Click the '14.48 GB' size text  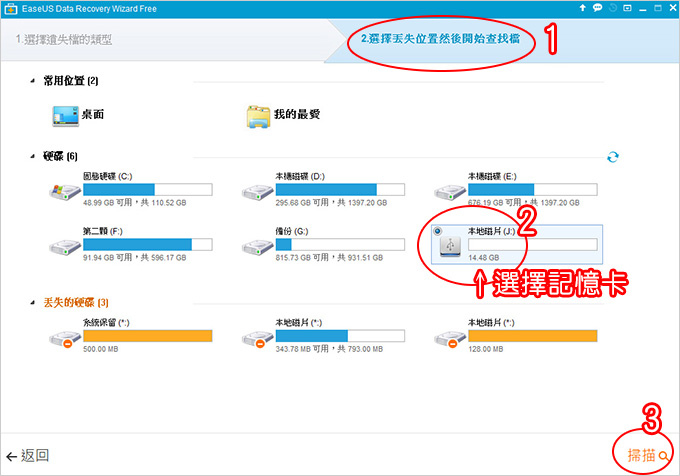coord(484,258)
